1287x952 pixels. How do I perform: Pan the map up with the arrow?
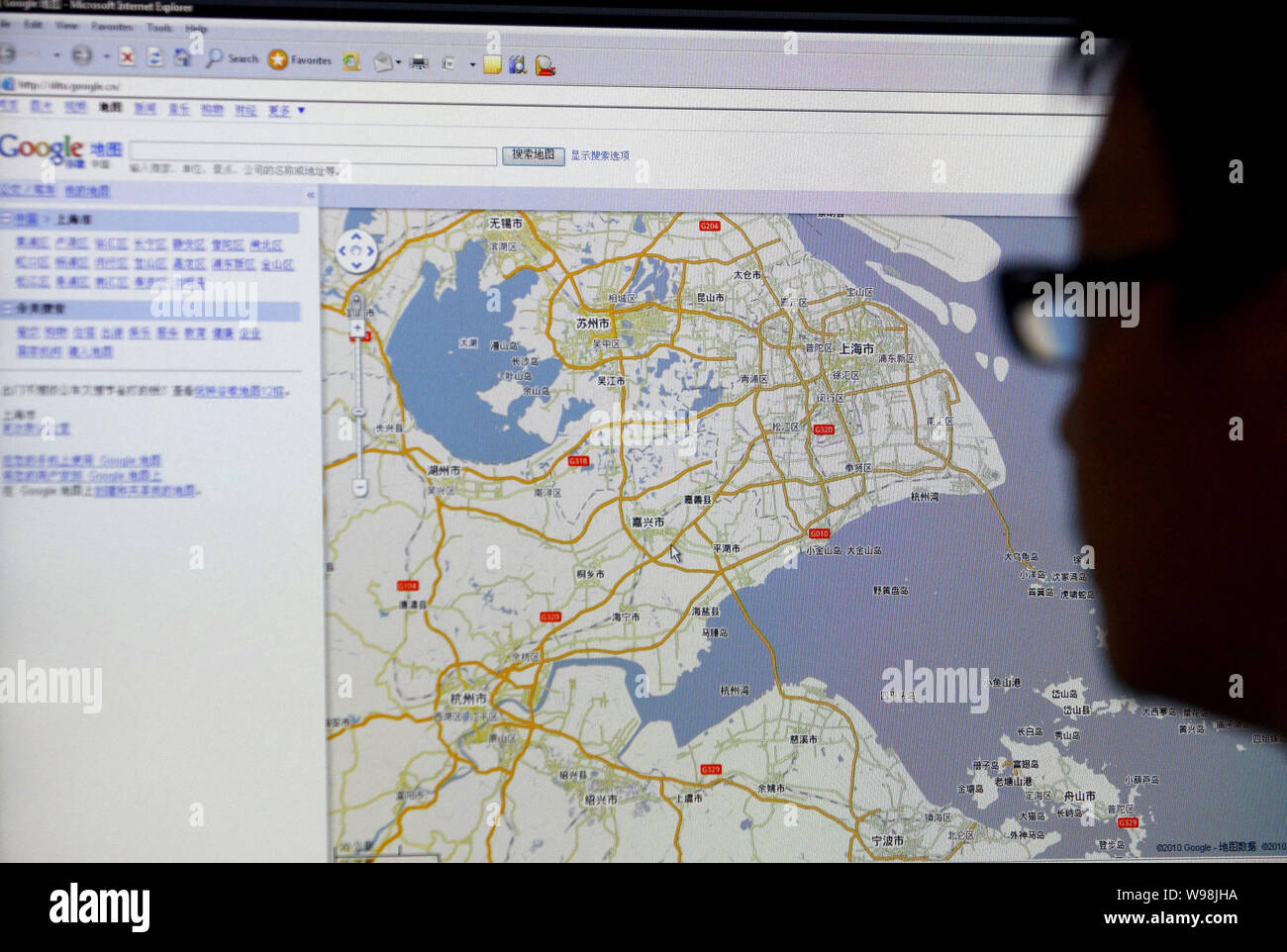coord(356,238)
